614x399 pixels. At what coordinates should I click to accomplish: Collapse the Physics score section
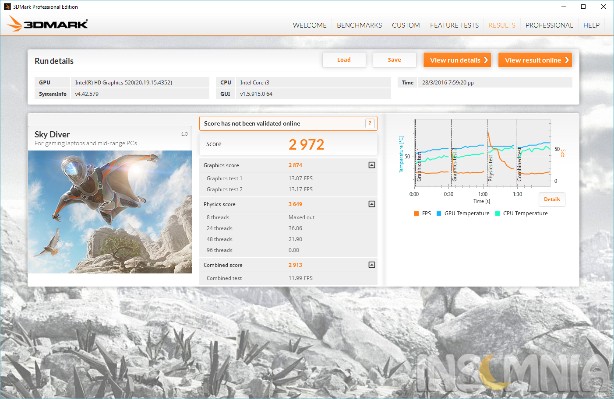[372, 204]
